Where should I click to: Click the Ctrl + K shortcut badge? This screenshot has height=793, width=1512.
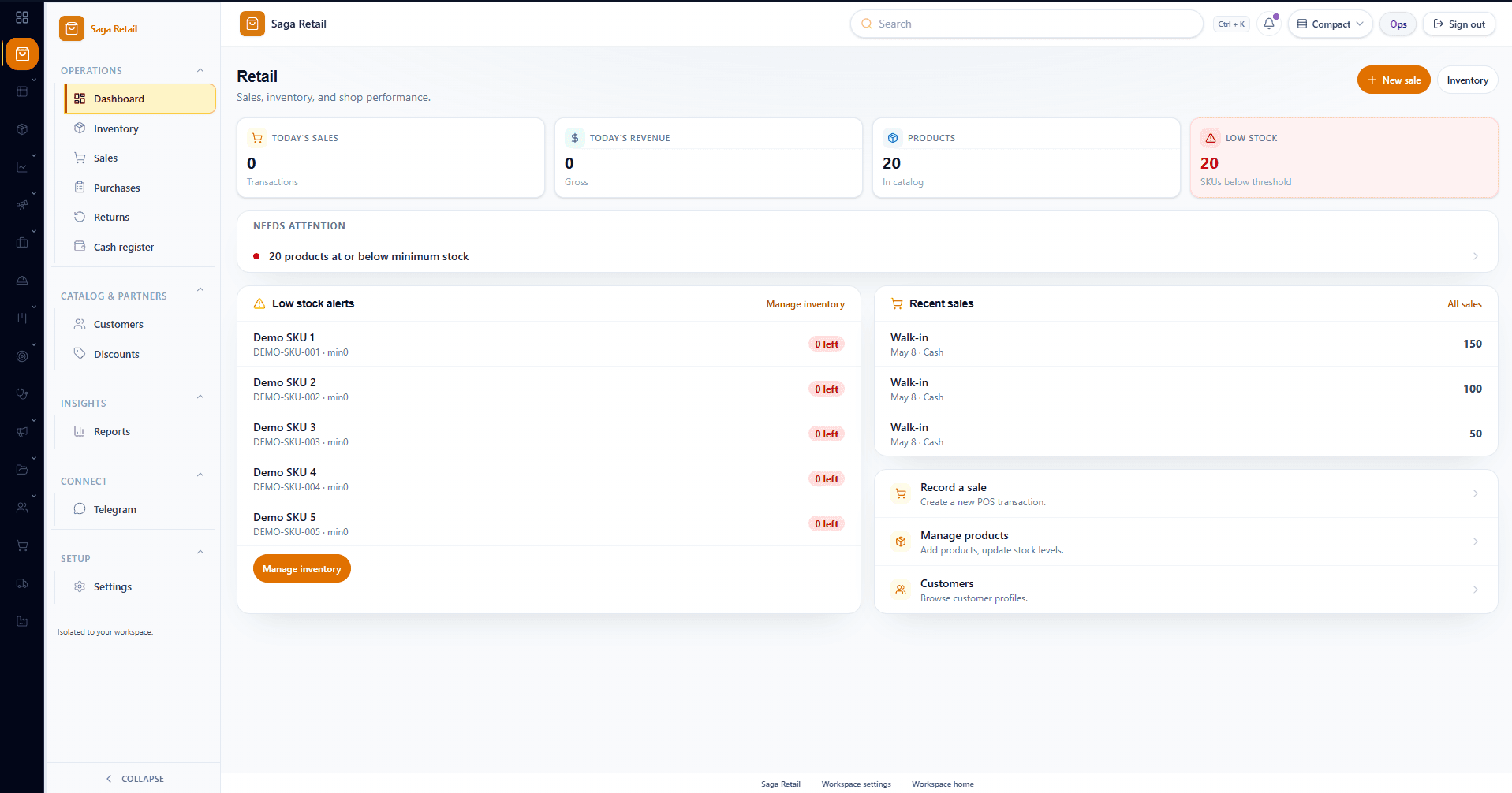pos(1231,24)
